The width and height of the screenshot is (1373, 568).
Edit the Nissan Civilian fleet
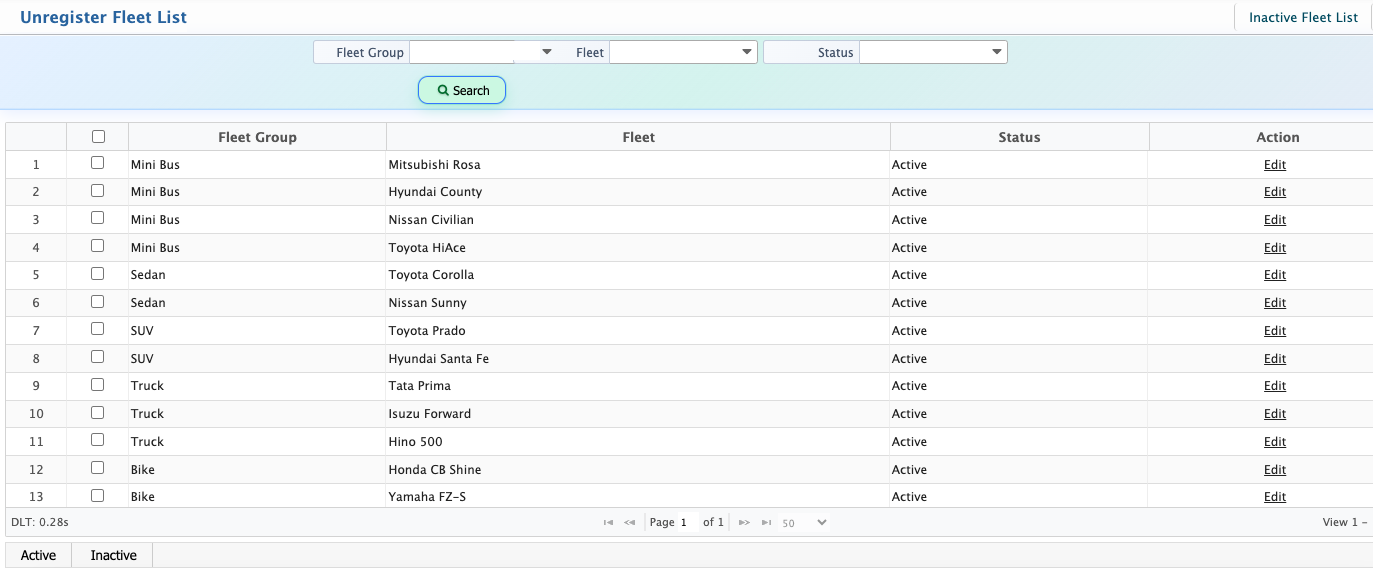tap(1275, 220)
